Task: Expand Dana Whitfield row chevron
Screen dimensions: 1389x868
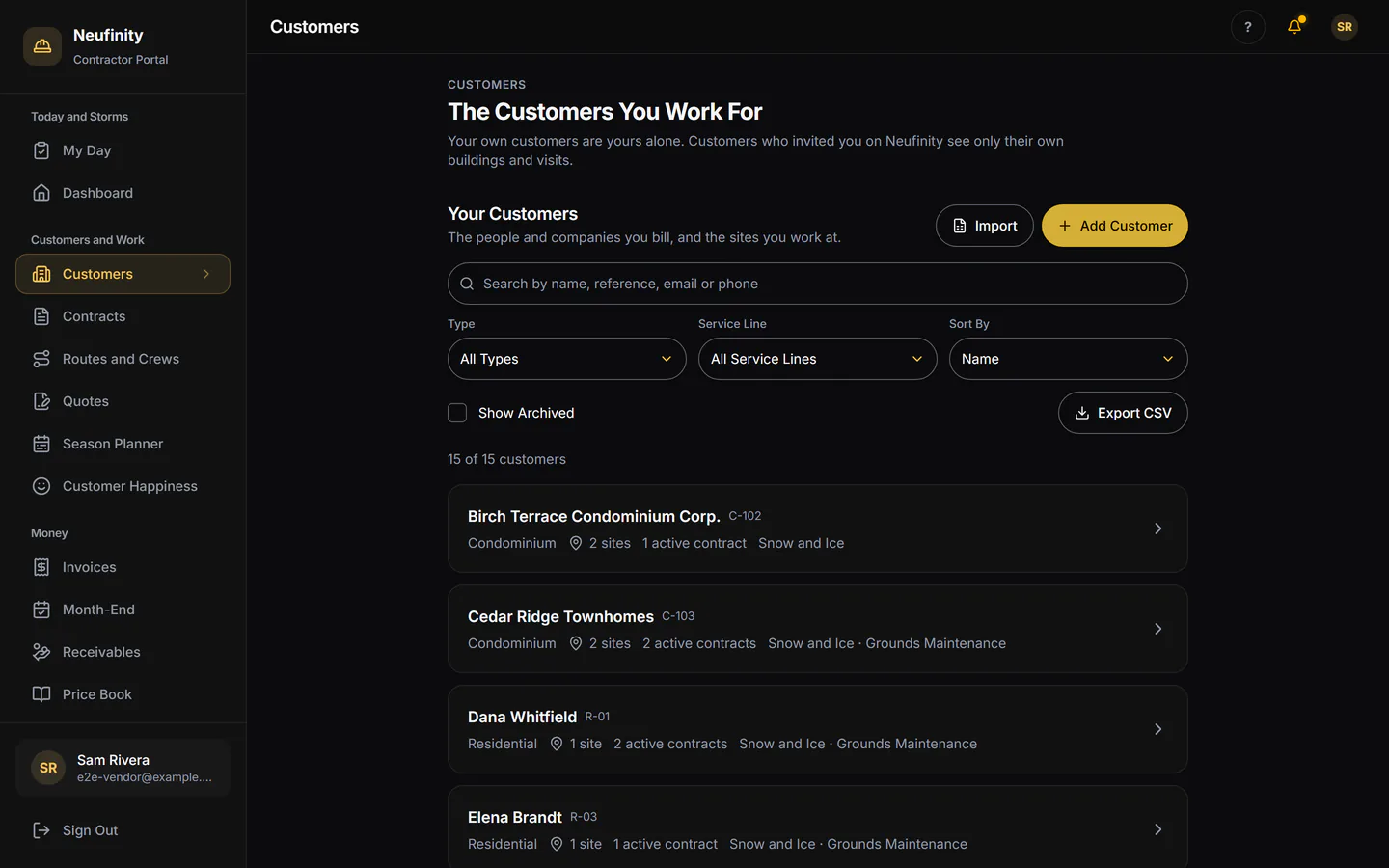Action: coord(1158,729)
